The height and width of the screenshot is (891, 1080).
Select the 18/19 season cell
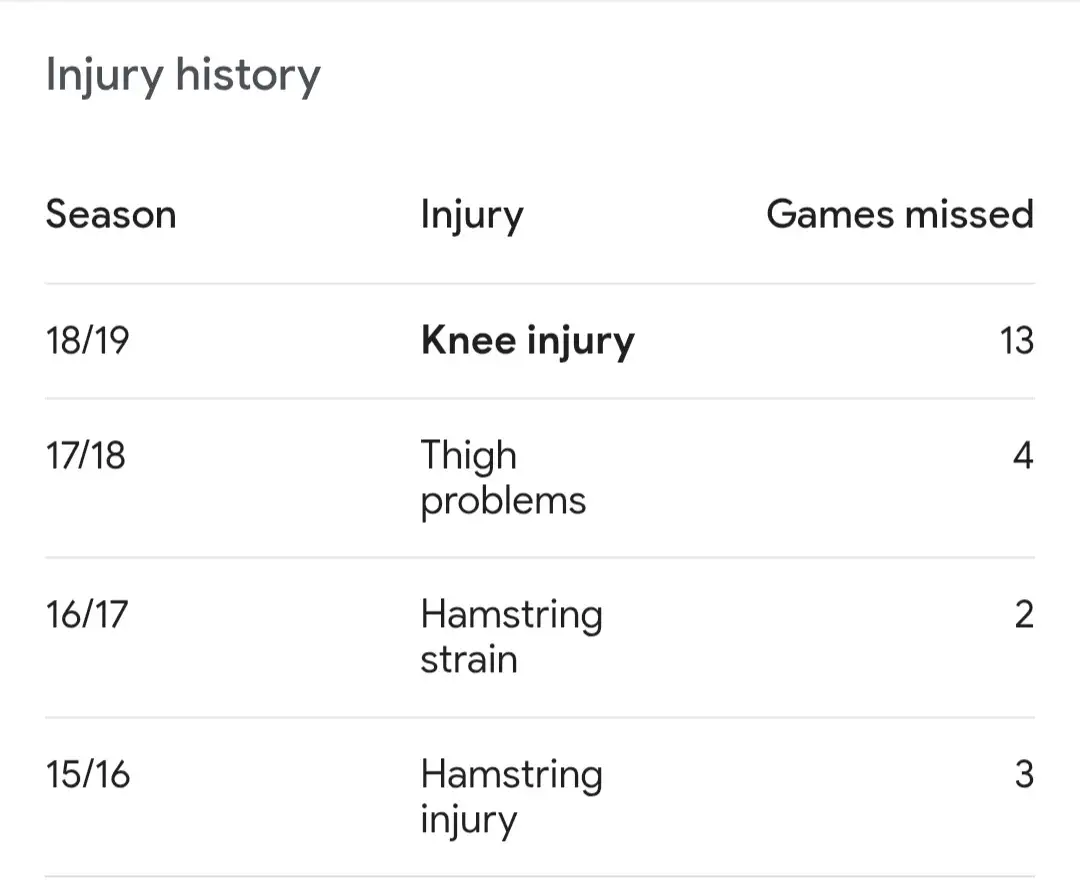[x=88, y=341]
